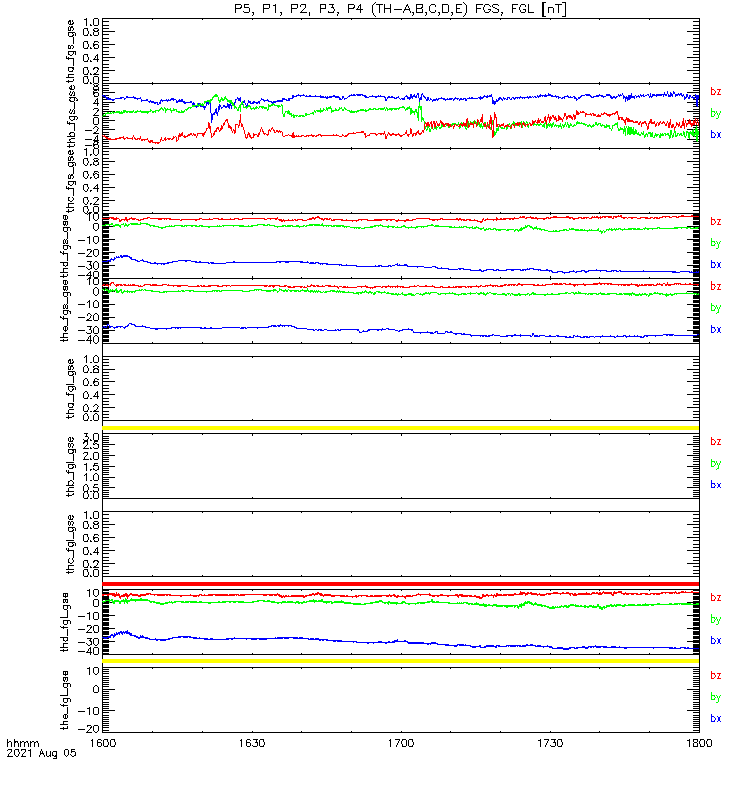Image resolution: width=750 pixels, height=800 pixels.
Task: Select the the_fgl_gse axis label
Action: pos(64,700)
